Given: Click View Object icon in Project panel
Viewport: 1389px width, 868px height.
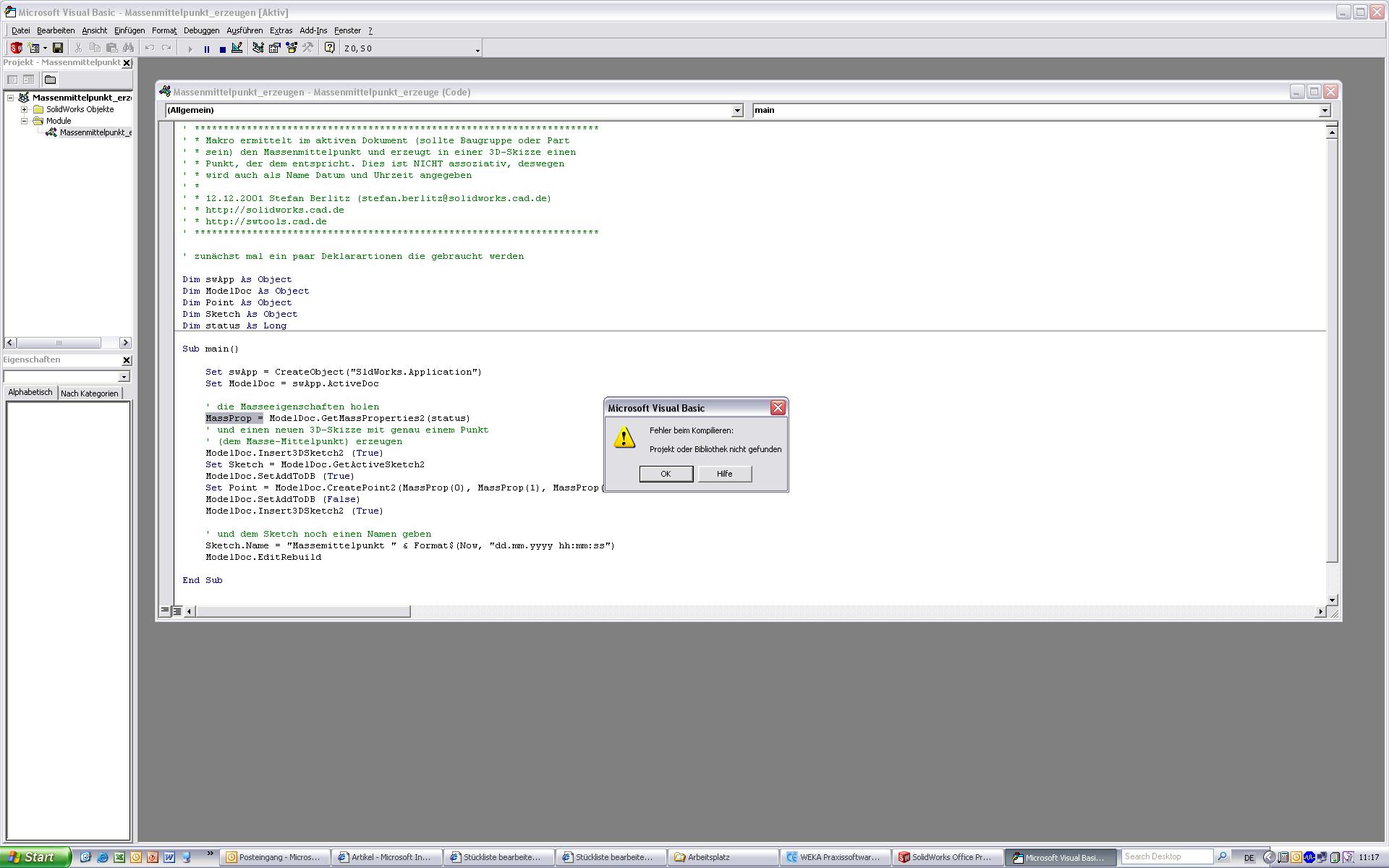Looking at the screenshot, I should click(x=28, y=80).
